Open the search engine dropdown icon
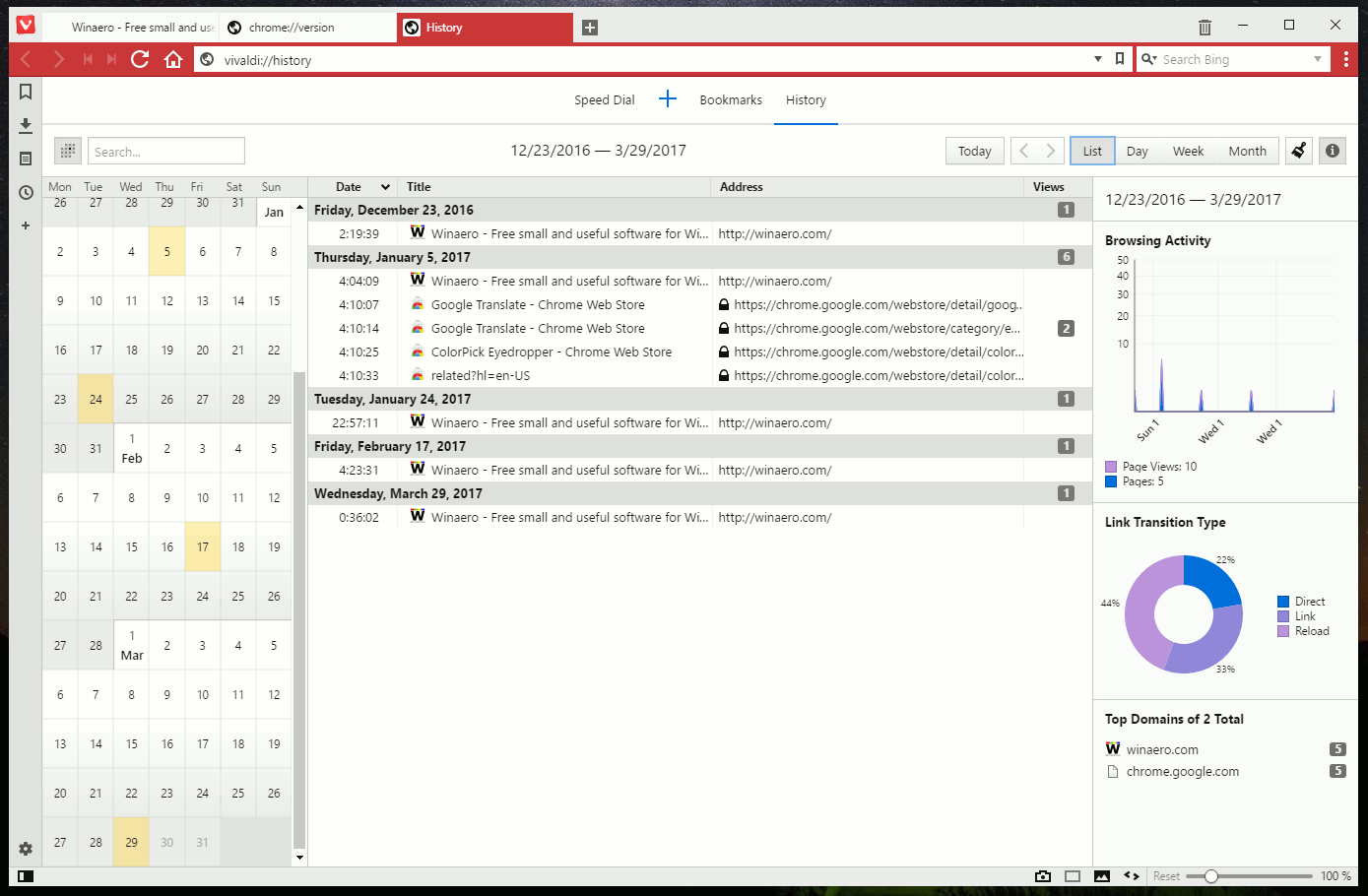 (1148, 59)
